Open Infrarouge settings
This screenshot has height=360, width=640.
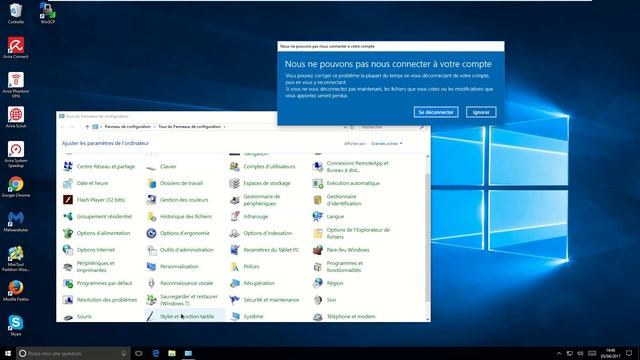pyautogui.click(x=249, y=217)
